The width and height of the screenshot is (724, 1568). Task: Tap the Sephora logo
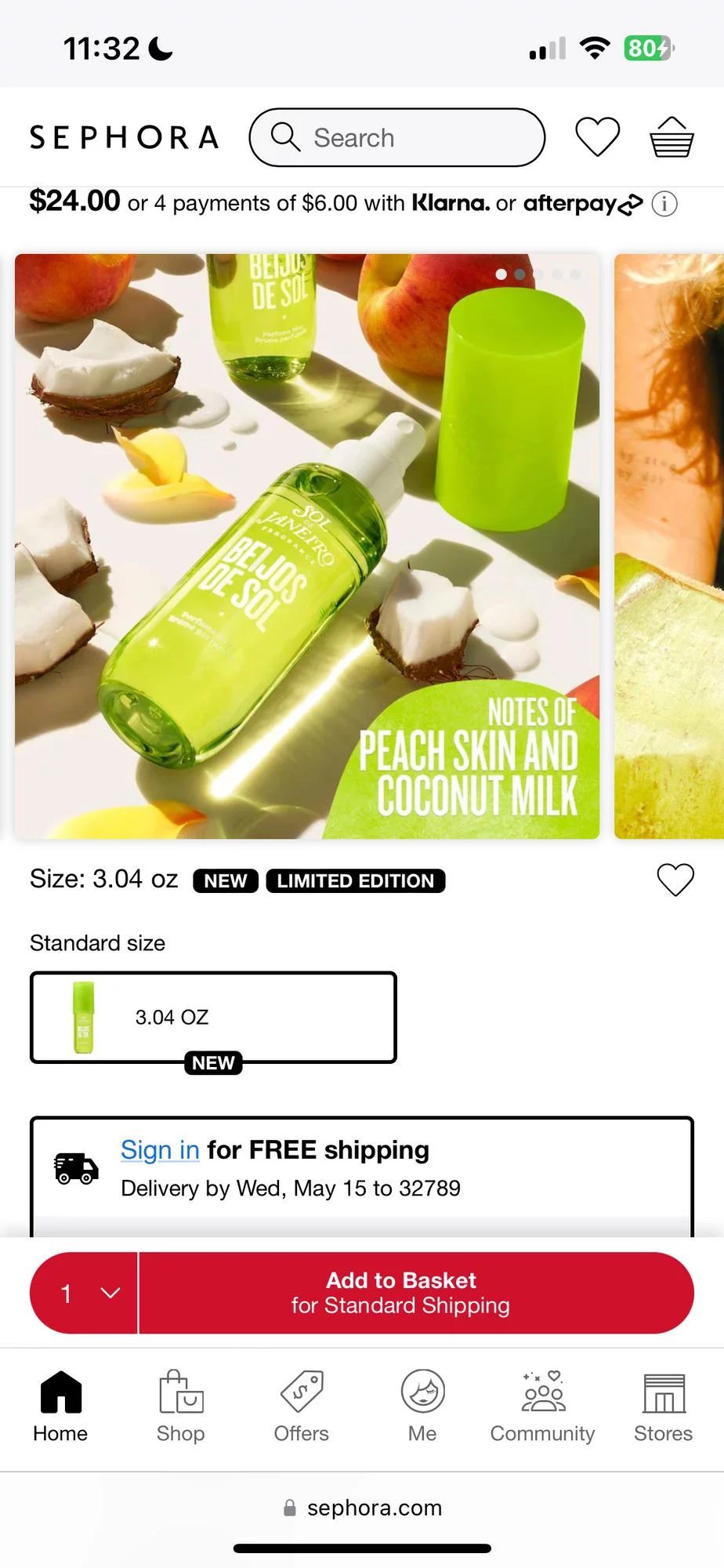click(x=124, y=137)
